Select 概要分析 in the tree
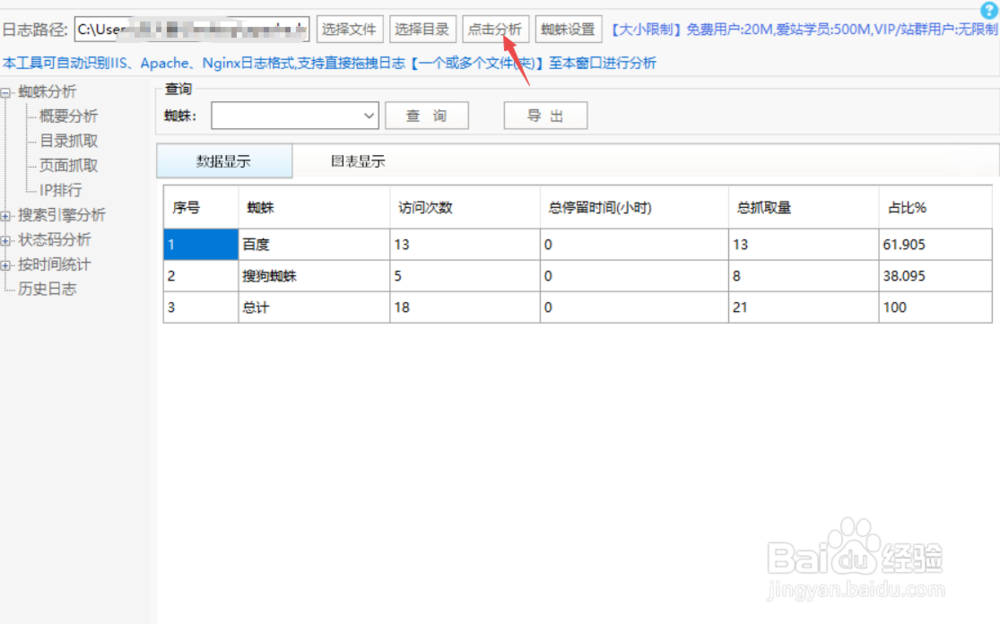Screen dimensions: 1000x624 [x=69, y=116]
